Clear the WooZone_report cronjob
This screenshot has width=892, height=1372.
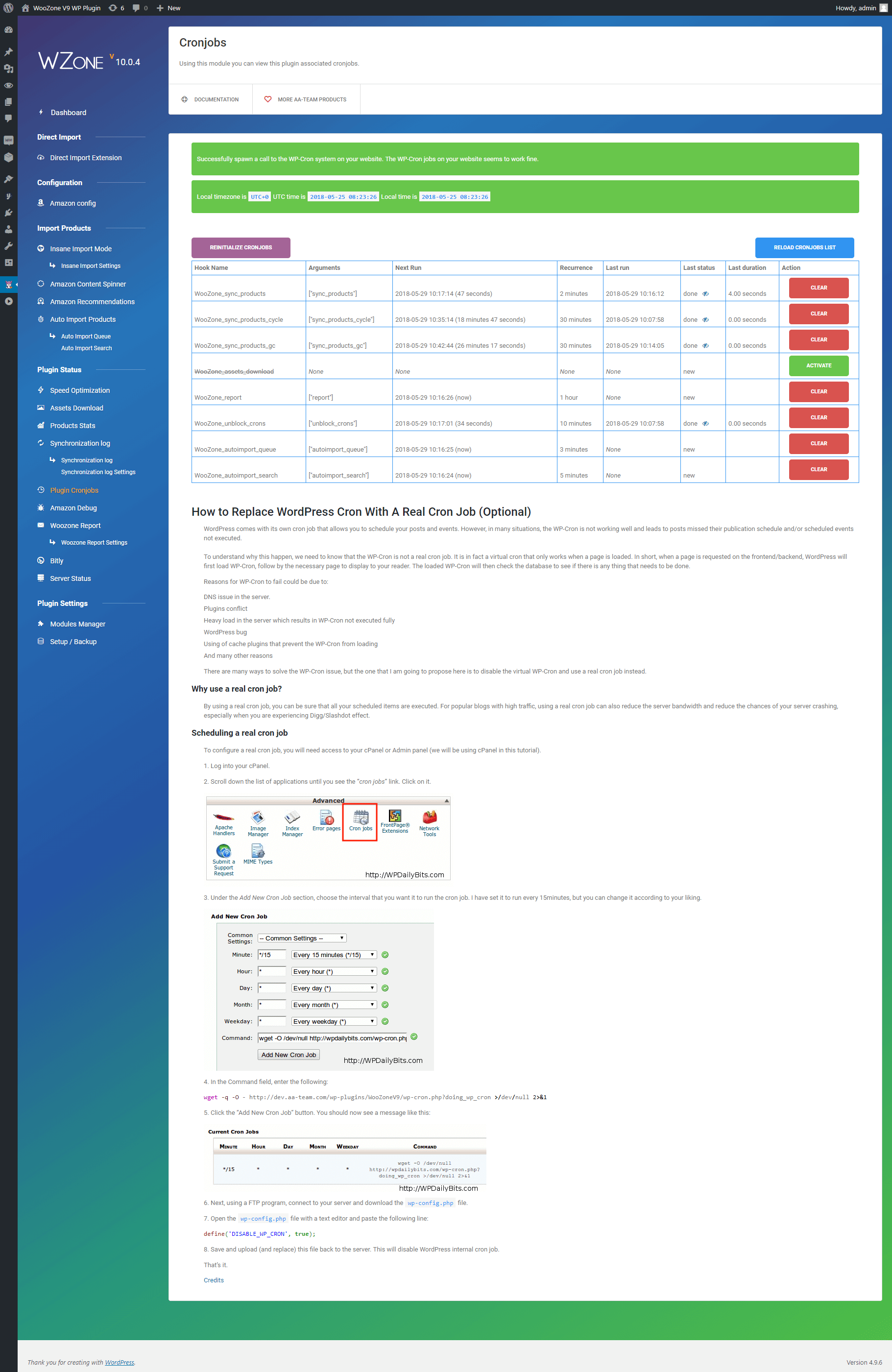[x=818, y=391]
